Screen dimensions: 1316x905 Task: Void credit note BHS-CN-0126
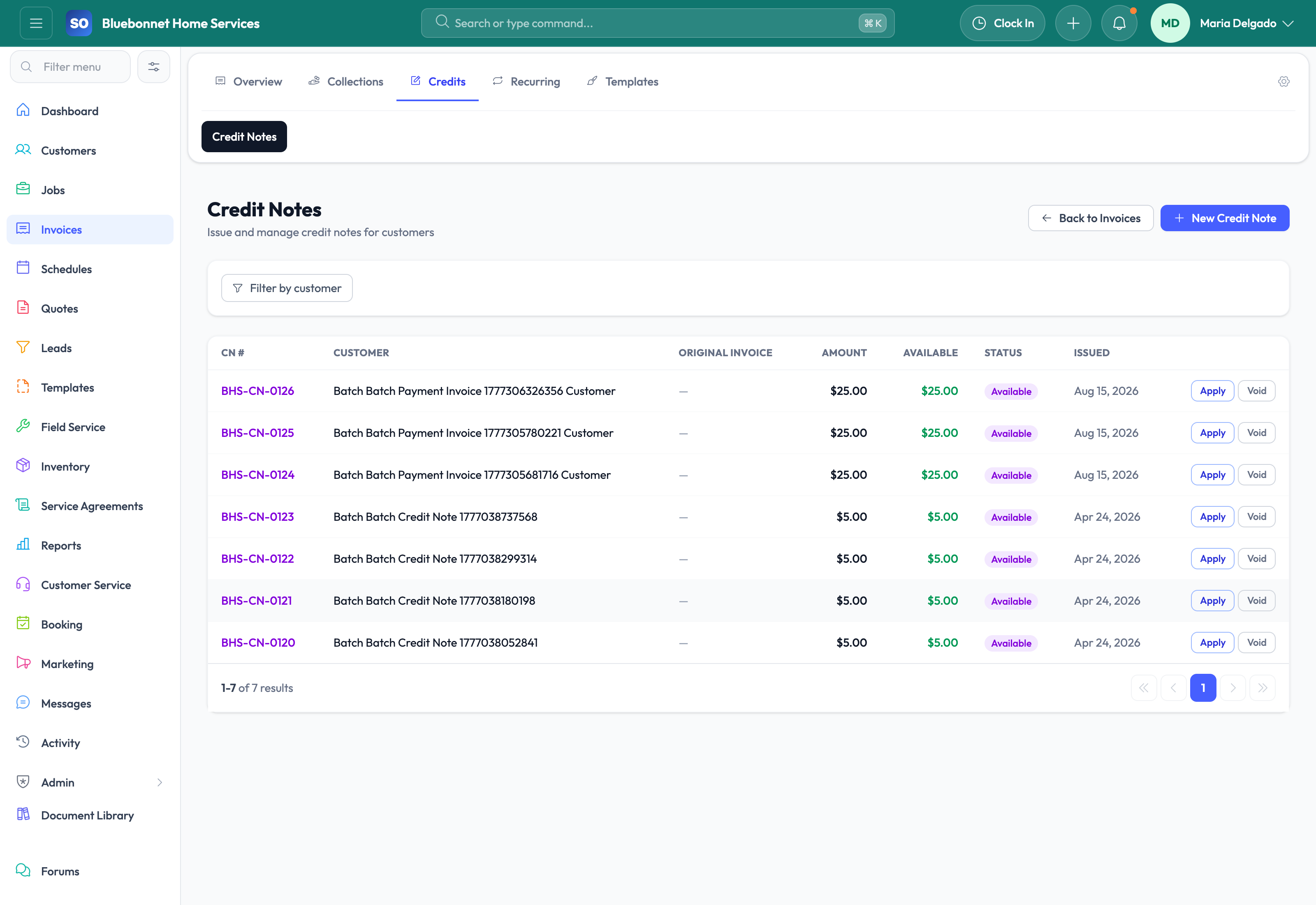point(1256,391)
